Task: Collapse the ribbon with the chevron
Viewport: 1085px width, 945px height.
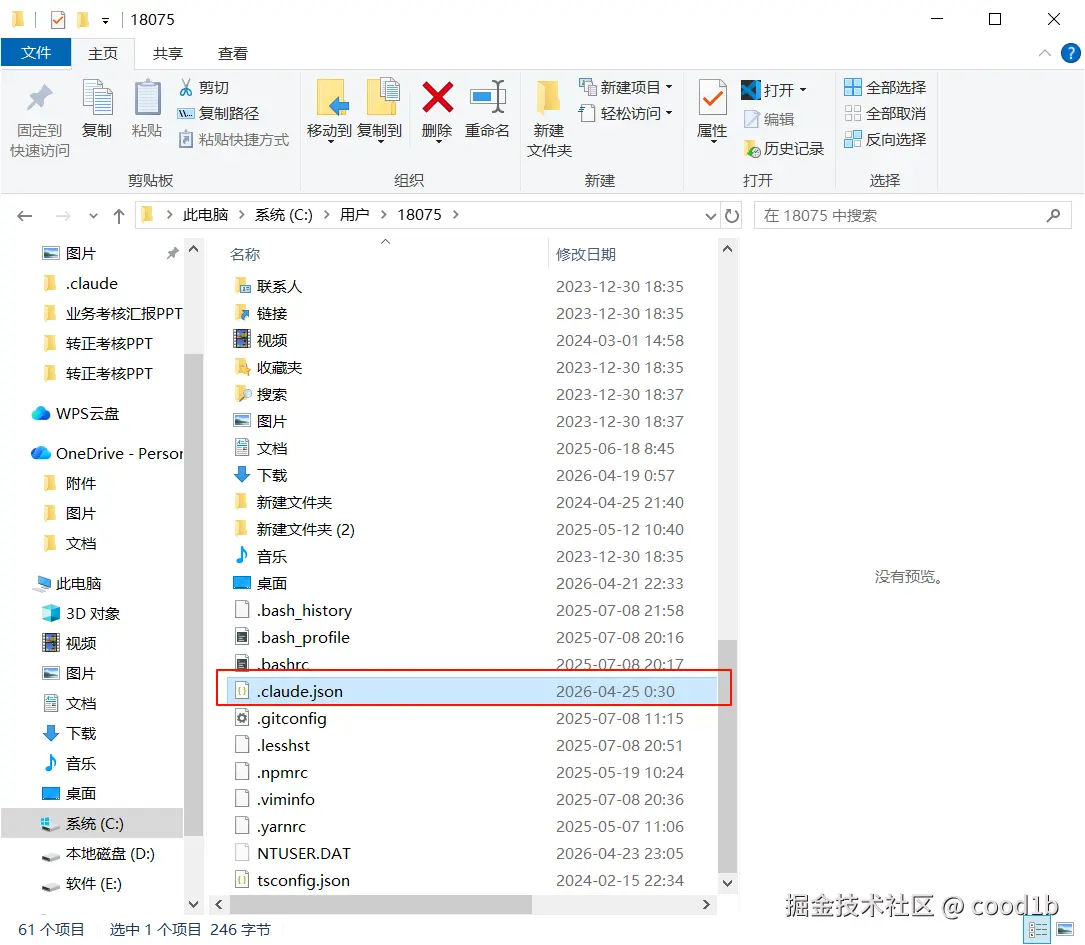Action: point(1045,53)
